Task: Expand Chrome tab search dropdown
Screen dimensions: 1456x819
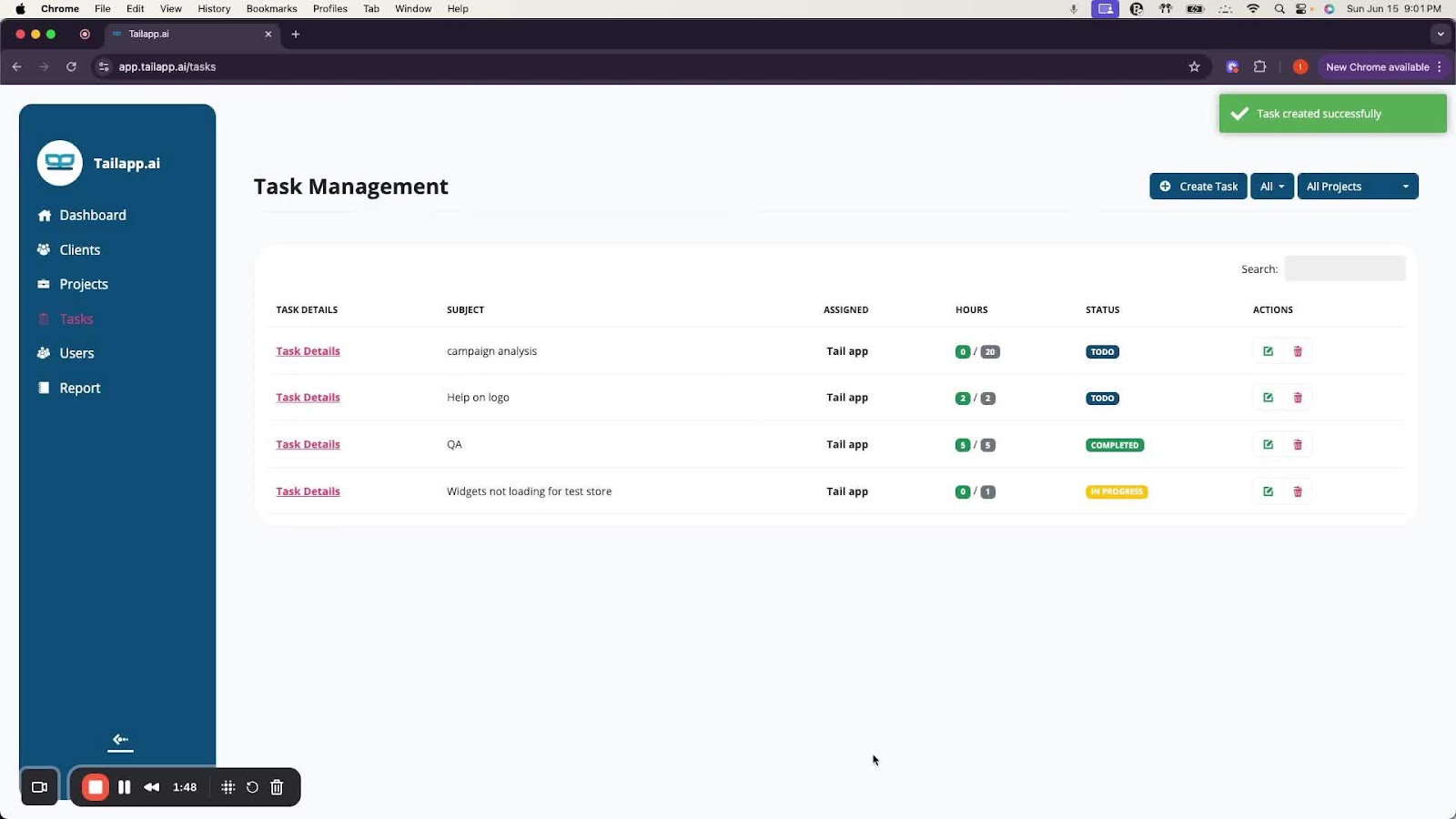Action: [x=1440, y=35]
